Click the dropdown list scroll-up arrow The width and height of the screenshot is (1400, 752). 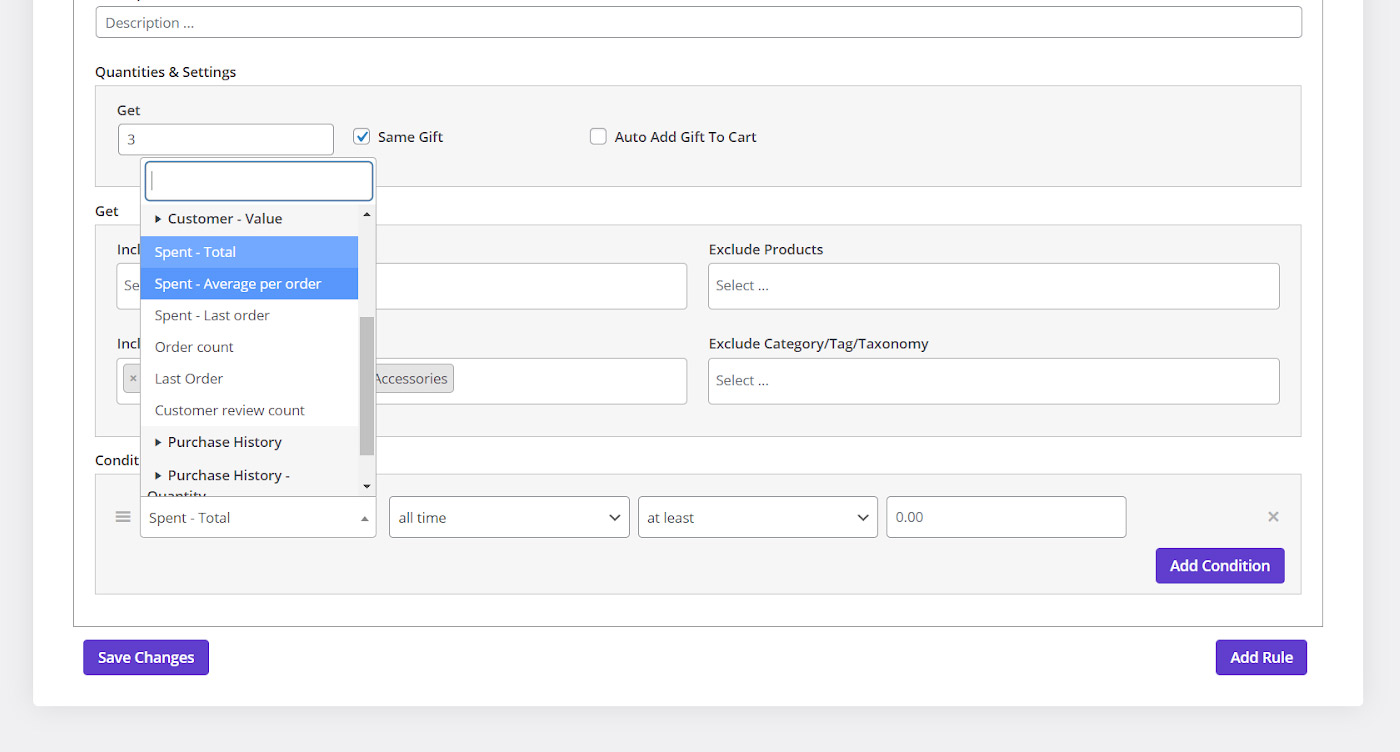(x=366, y=215)
